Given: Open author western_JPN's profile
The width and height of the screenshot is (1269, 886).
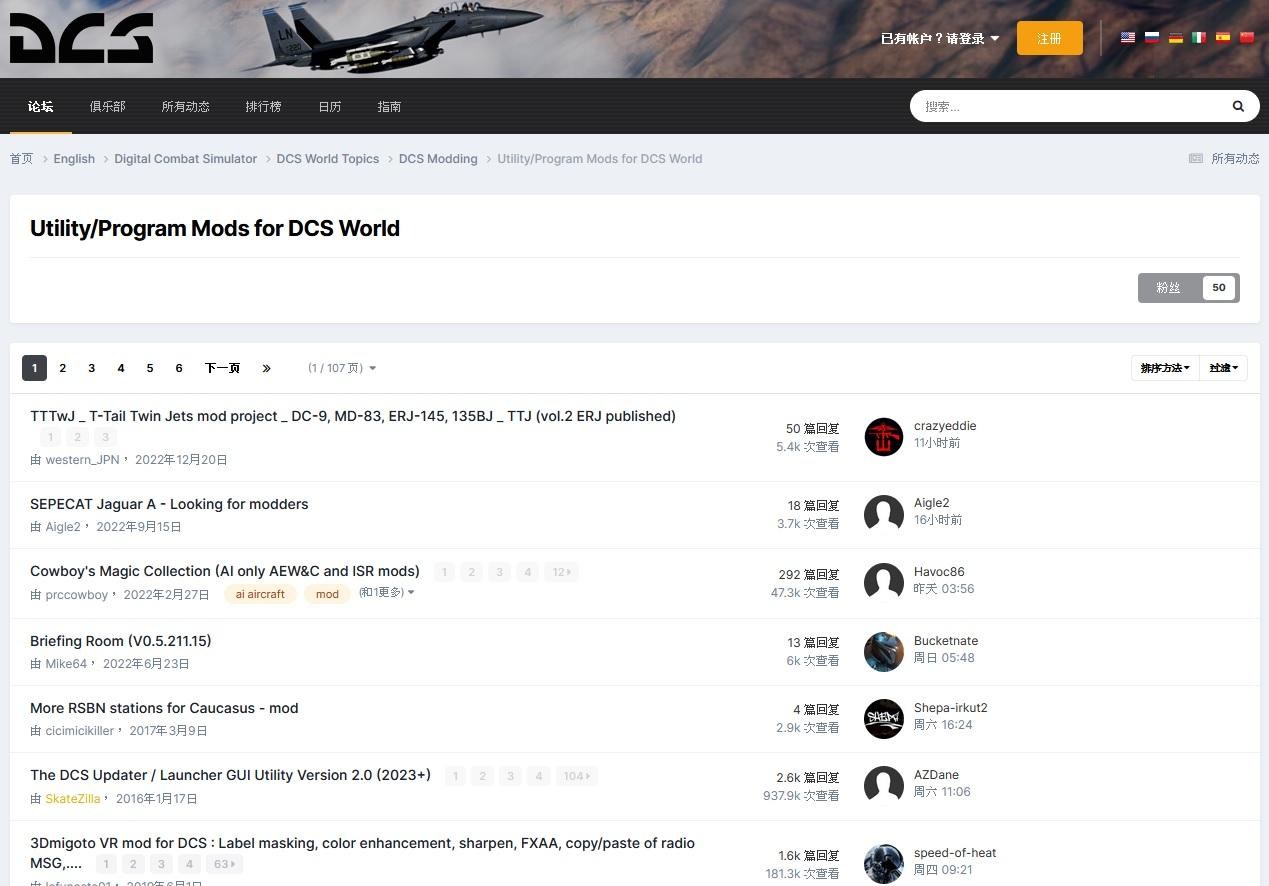Looking at the screenshot, I should 82,460.
